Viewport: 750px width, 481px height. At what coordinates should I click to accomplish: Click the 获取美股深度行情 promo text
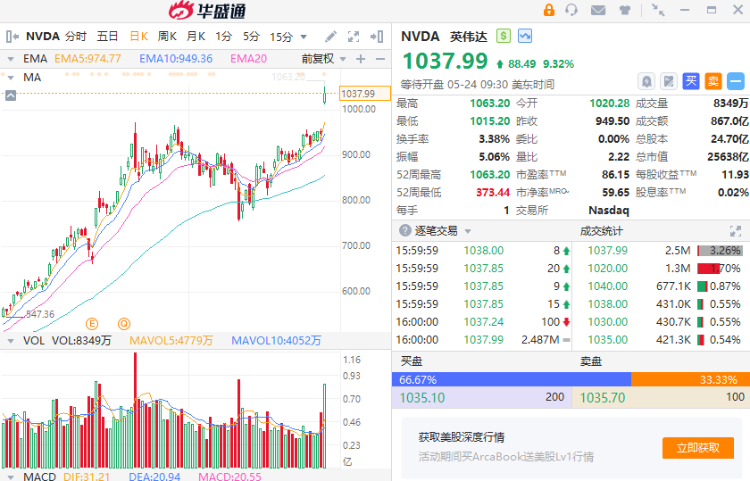coord(462,437)
